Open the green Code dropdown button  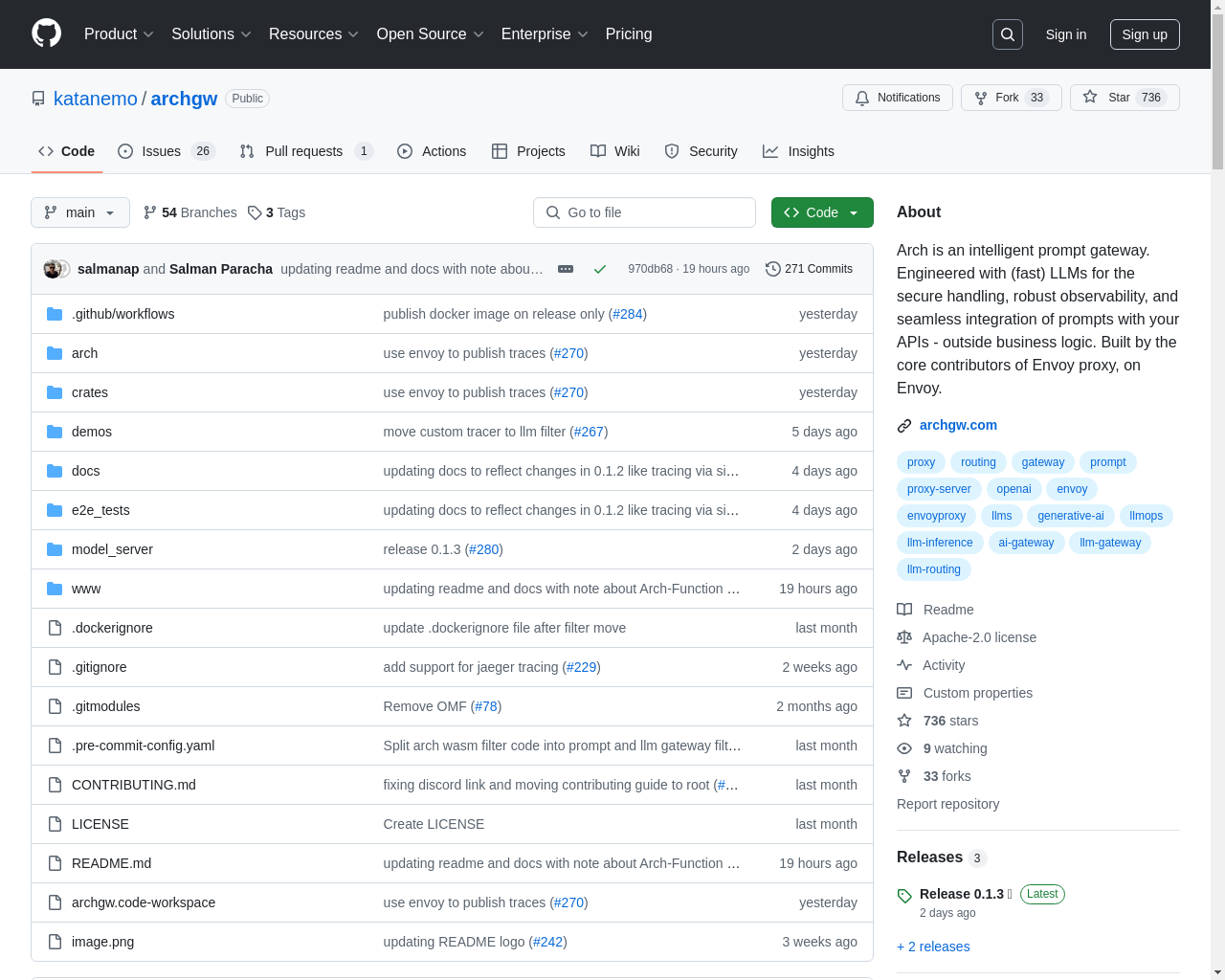coord(822,212)
